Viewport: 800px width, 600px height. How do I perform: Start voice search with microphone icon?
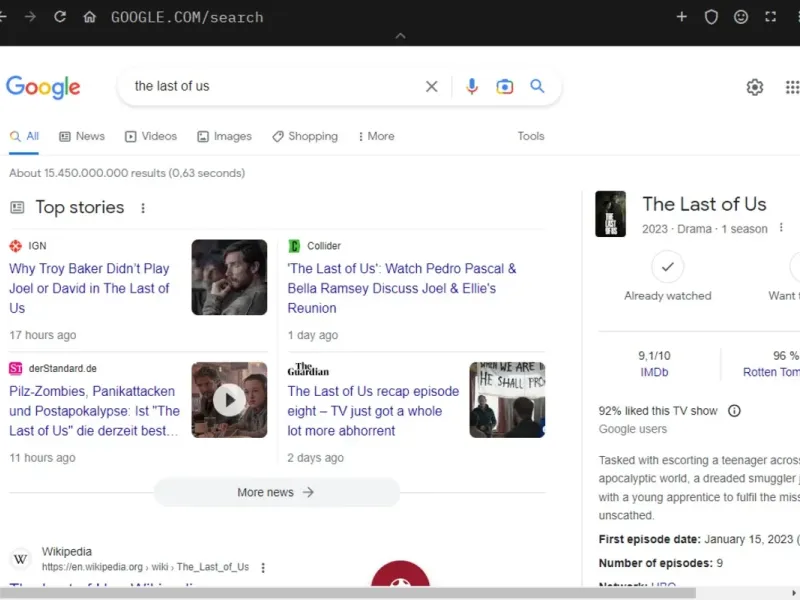tap(471, 87)
